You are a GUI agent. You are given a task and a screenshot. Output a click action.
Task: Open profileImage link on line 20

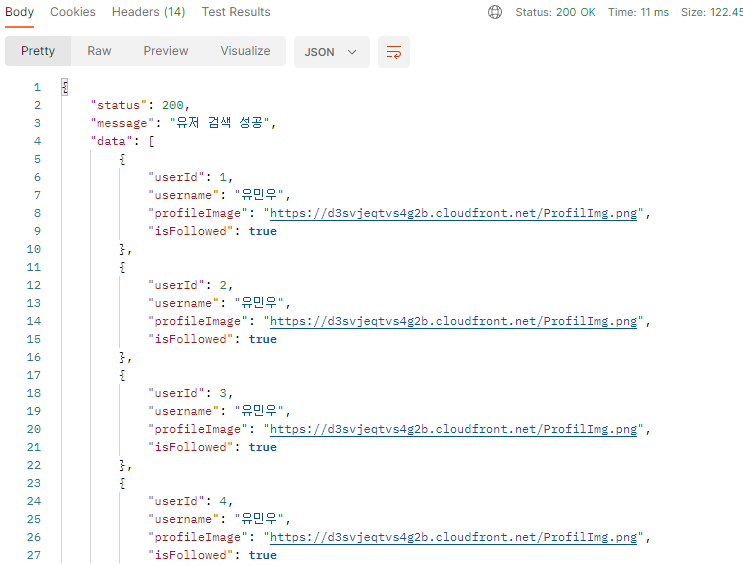click(x=453, y=429)
